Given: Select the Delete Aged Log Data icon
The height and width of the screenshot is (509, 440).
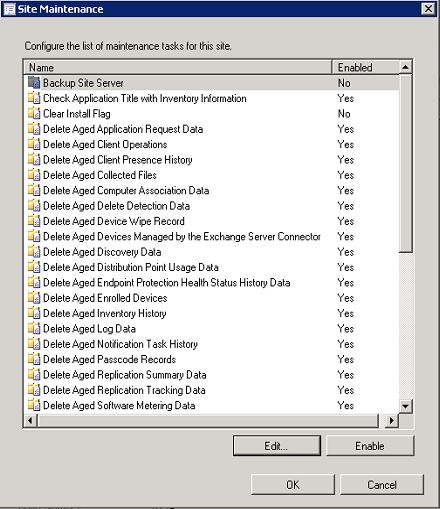Looking at the screenshot, I should click(x=34, y=328).
